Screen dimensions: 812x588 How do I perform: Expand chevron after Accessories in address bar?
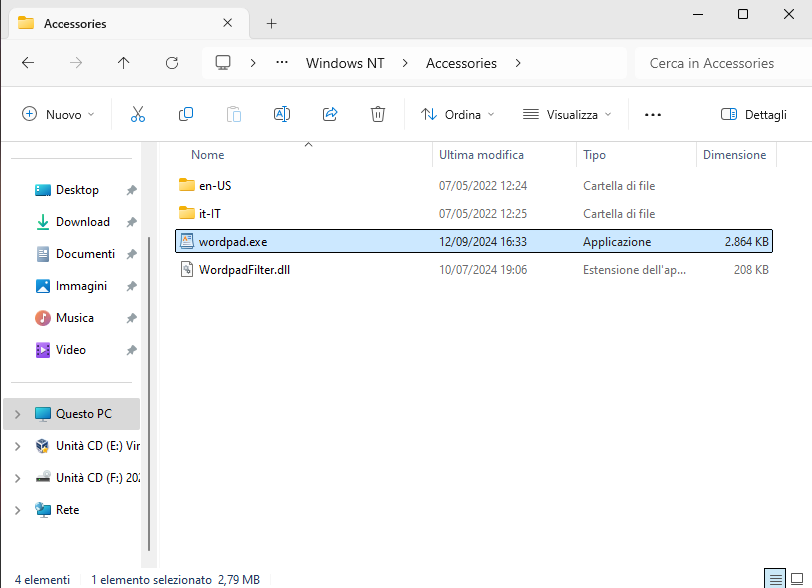(x=518, y=63)
